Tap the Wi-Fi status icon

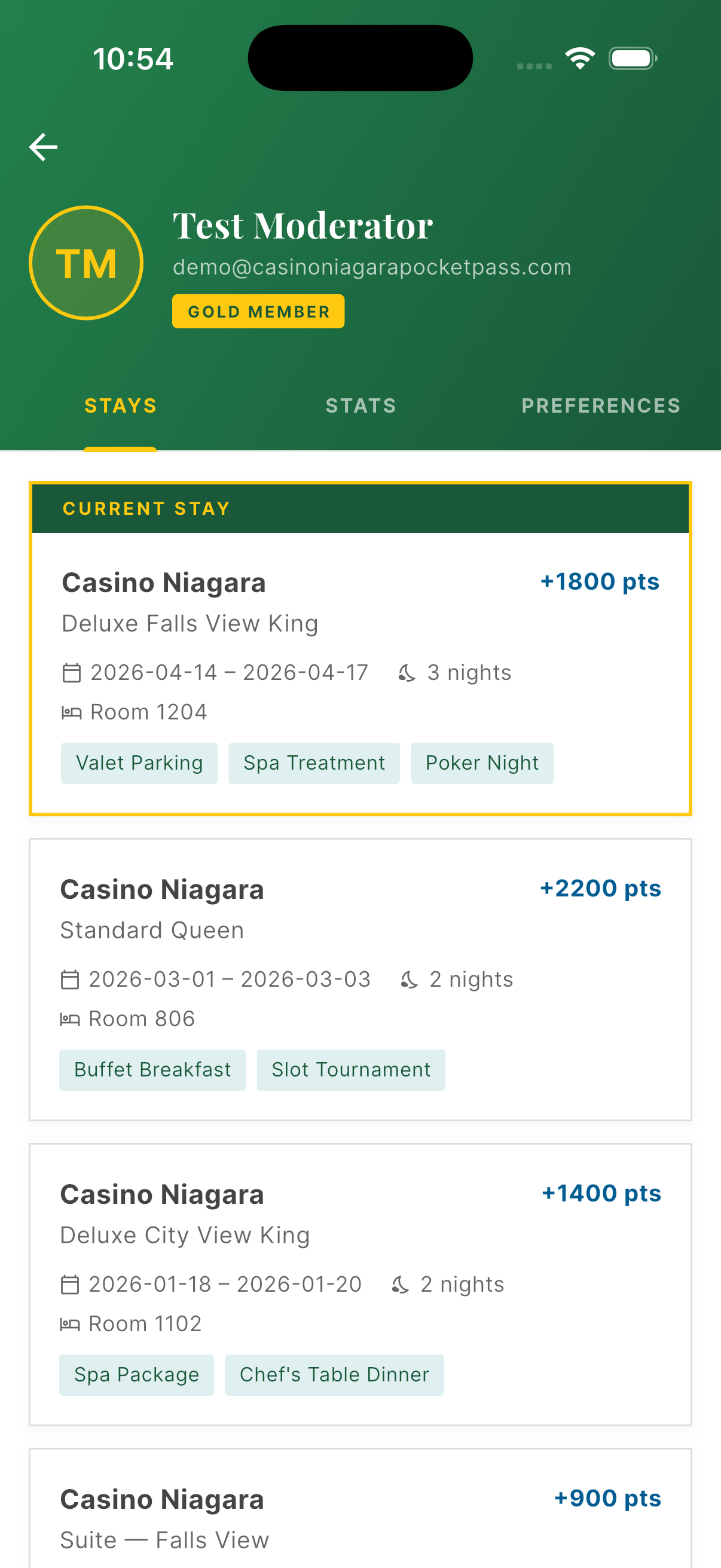(x=580, y=59)
